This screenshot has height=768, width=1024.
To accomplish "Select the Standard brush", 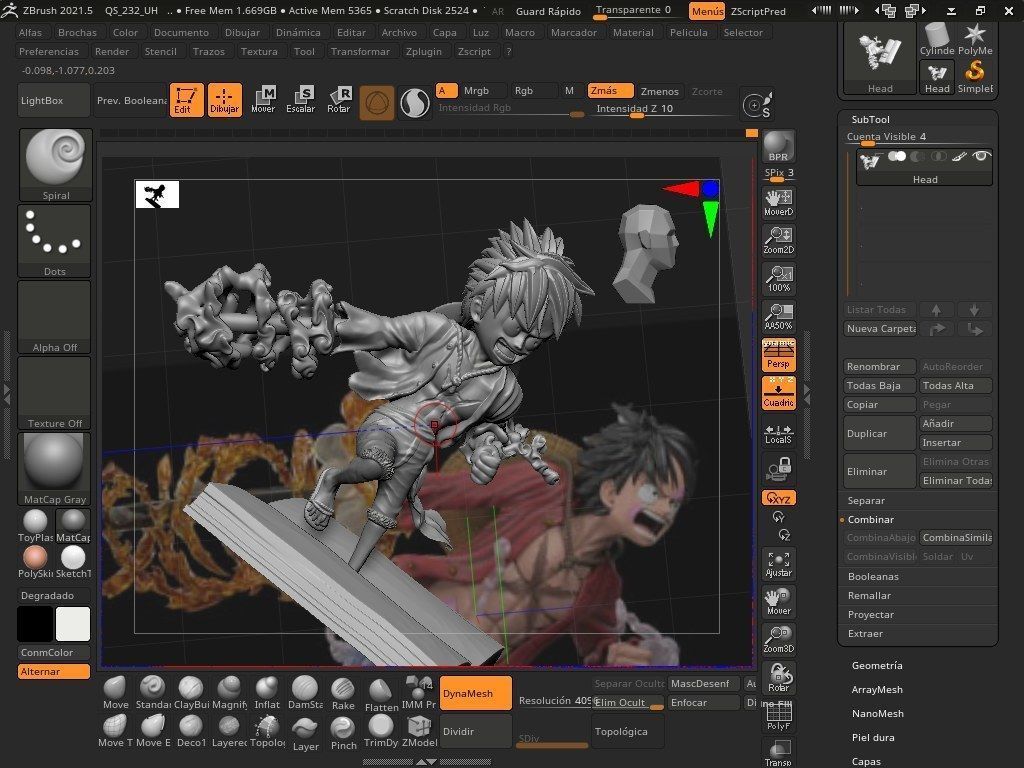I will [153, 693].
